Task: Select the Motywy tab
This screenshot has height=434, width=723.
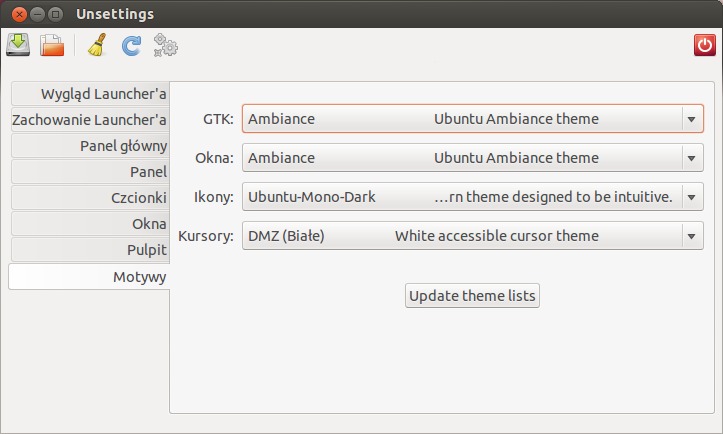Action: tap(89, 277)
